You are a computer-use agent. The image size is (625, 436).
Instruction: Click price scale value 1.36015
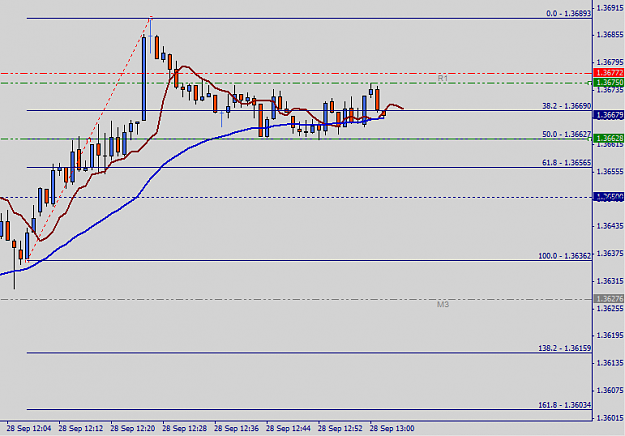[x=610, y=418]
